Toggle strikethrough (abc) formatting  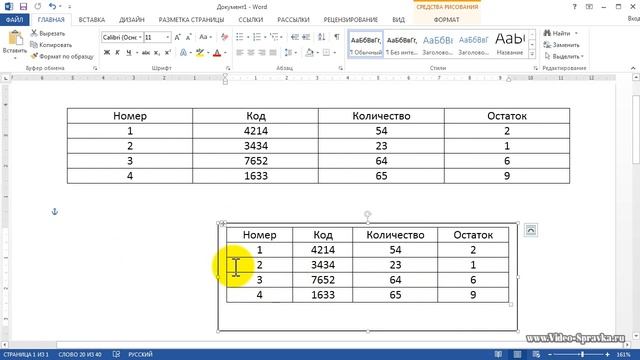[x=146, y=53]
